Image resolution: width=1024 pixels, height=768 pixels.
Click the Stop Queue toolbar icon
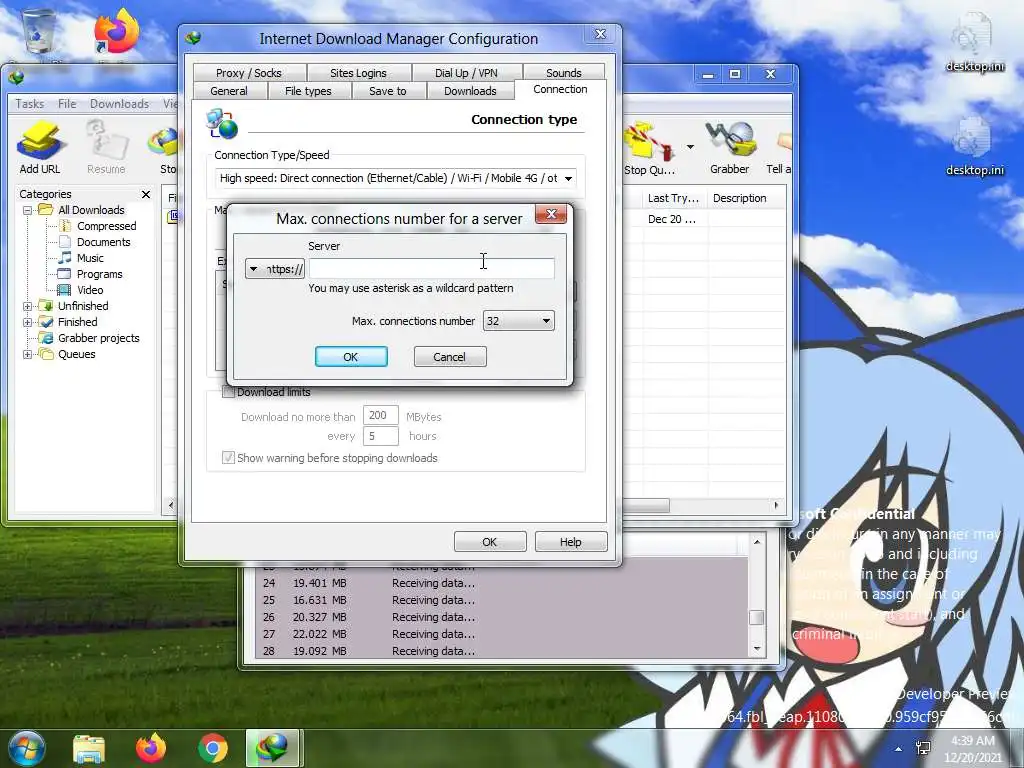(648, 148)
